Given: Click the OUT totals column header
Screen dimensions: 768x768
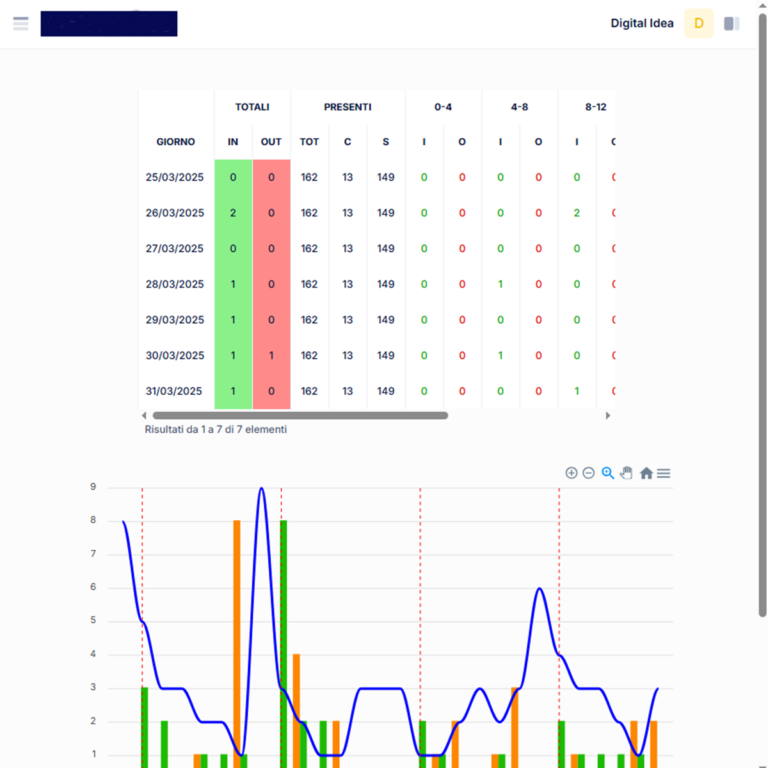Looking at the screenshot, I should pos(271,142).
